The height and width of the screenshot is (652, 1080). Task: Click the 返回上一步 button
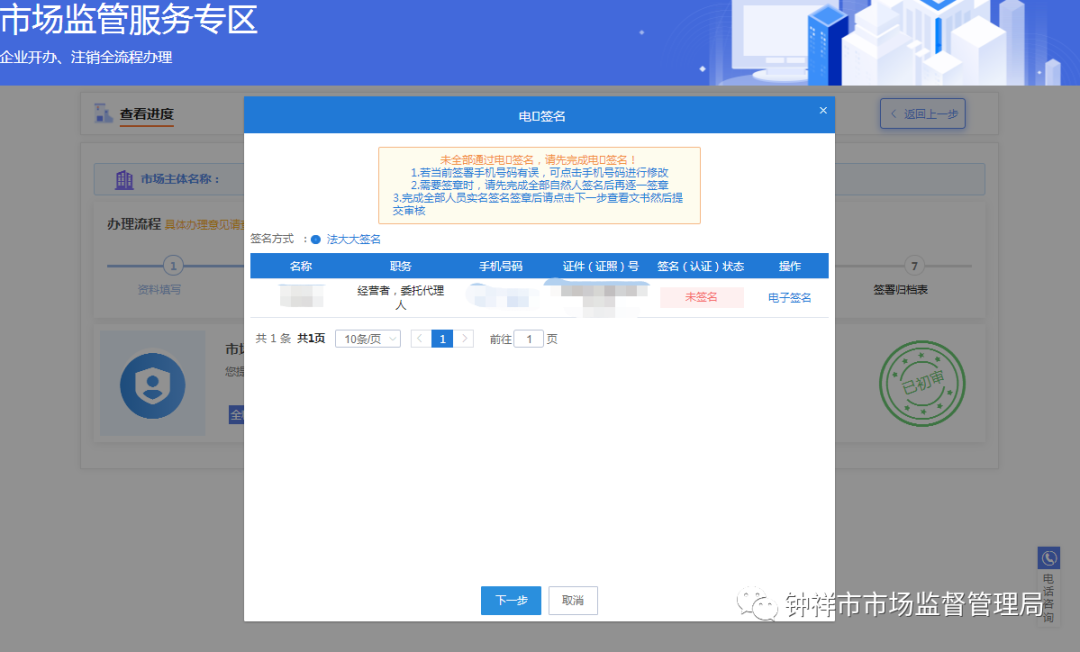coord(922,113)
